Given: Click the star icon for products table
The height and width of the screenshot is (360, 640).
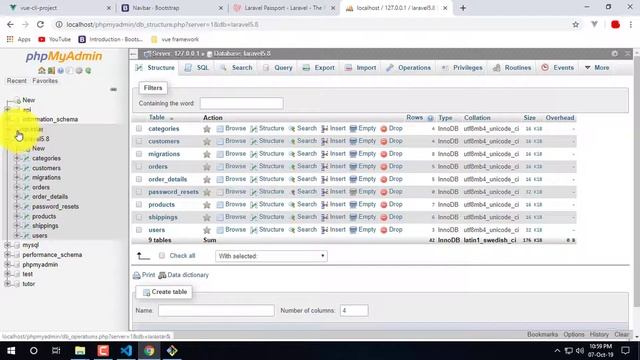Looking at the screenshot, I should pos(207,205).
